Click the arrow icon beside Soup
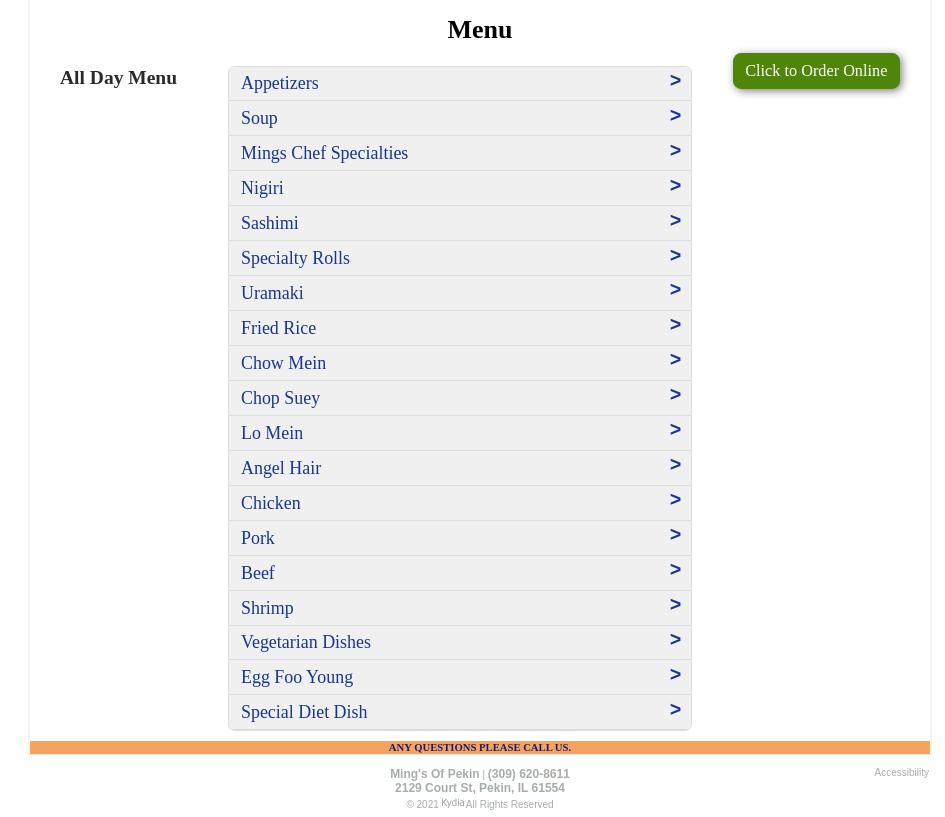The width and height of the screenshot is (945, 817). coord(675,116)
